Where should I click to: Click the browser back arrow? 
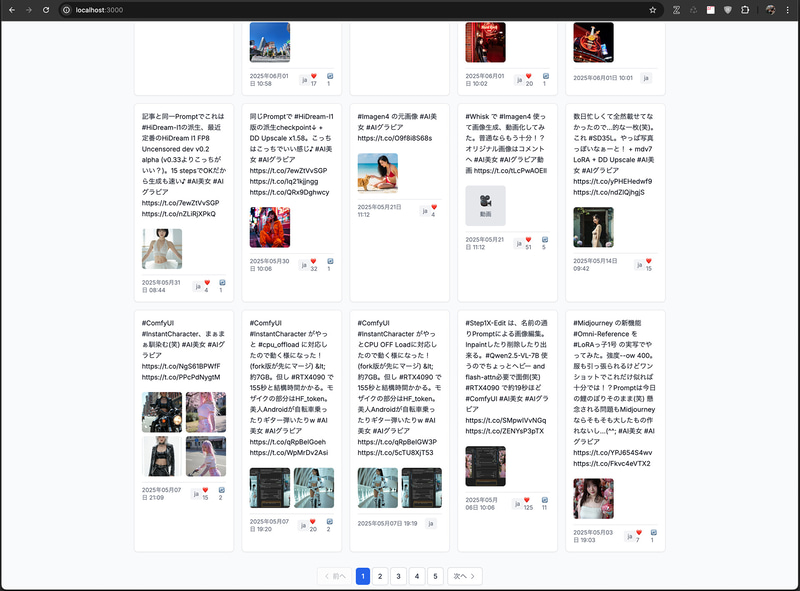click(x=12, y=10)
